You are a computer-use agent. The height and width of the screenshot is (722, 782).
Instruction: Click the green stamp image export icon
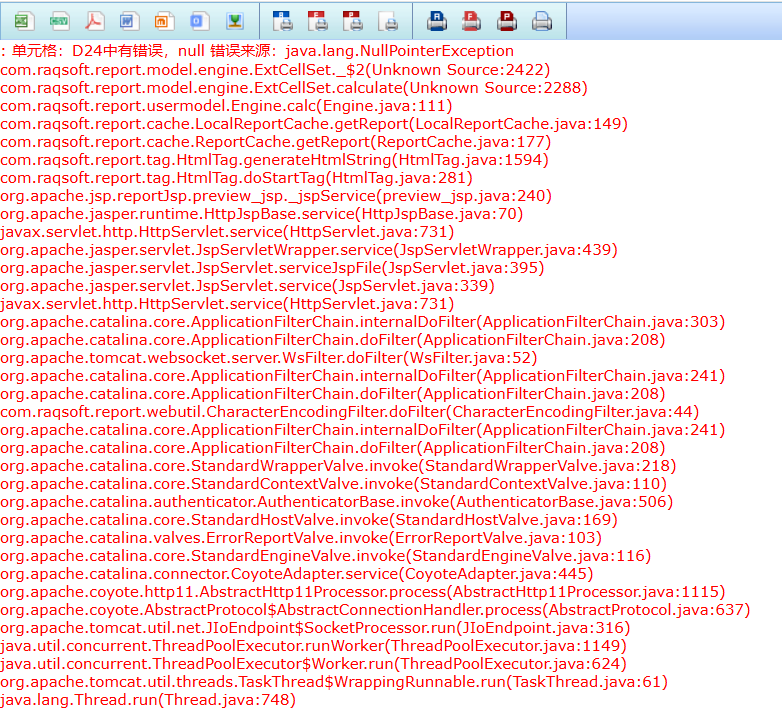click(235, 21)
